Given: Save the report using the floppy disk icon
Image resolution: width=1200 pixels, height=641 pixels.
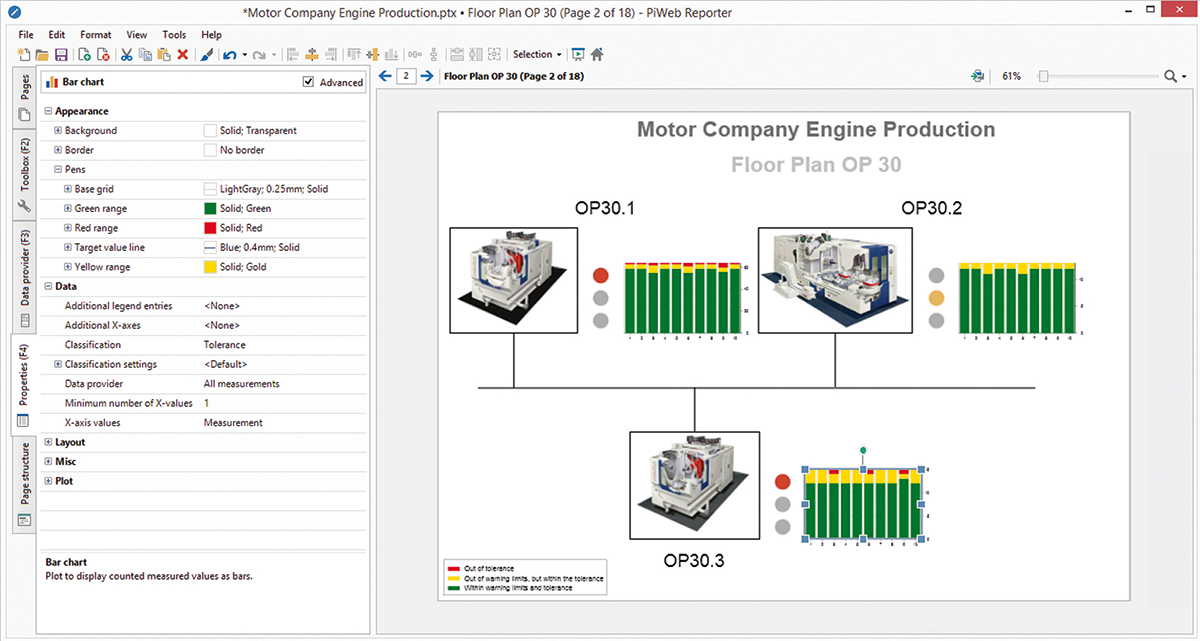Looking at the screenshot, I should [x=61, y=55].
